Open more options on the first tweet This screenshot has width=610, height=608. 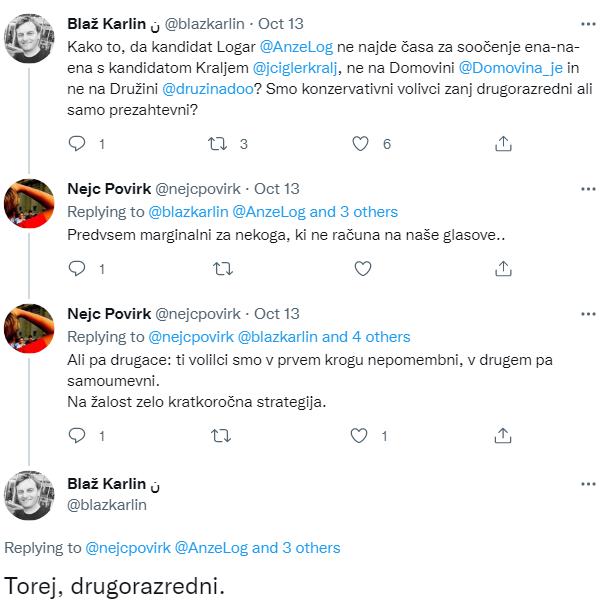[587, 22]
